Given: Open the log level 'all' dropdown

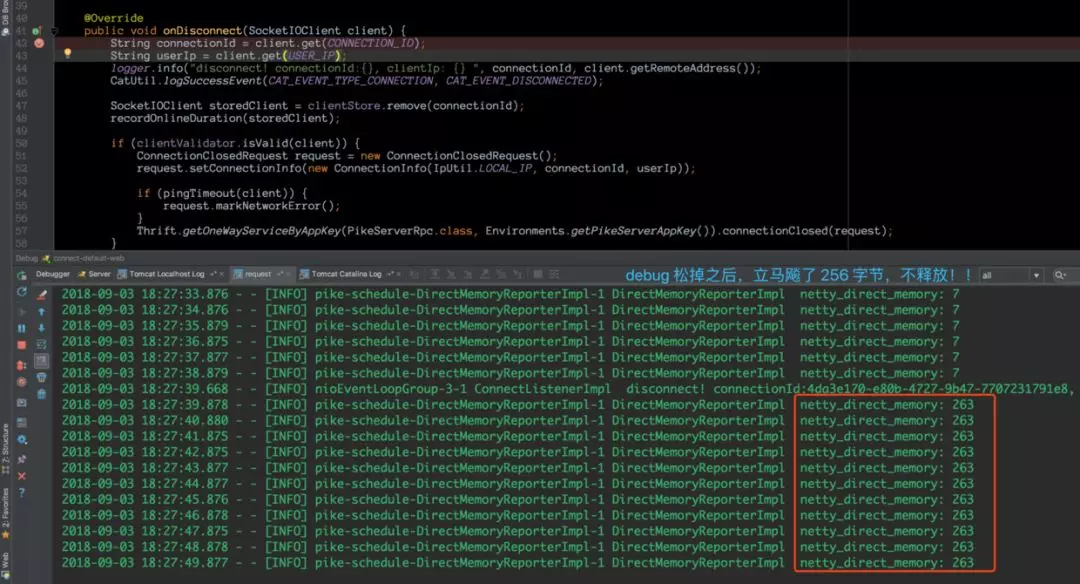Looking at the screenshot, I should 1010,275.
